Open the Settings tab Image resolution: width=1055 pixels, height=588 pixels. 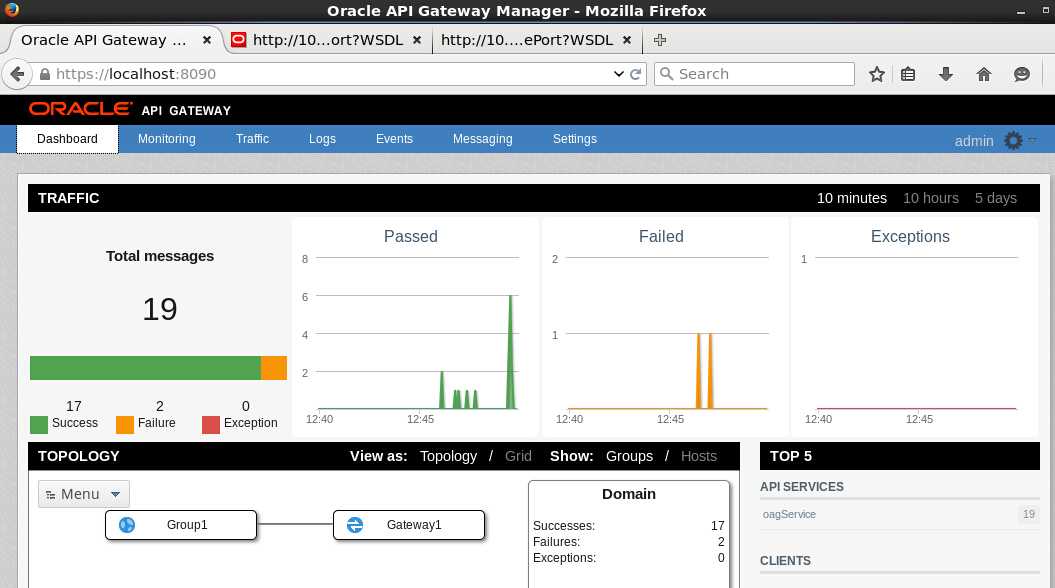pyautogui.click(x=575, y=139)
